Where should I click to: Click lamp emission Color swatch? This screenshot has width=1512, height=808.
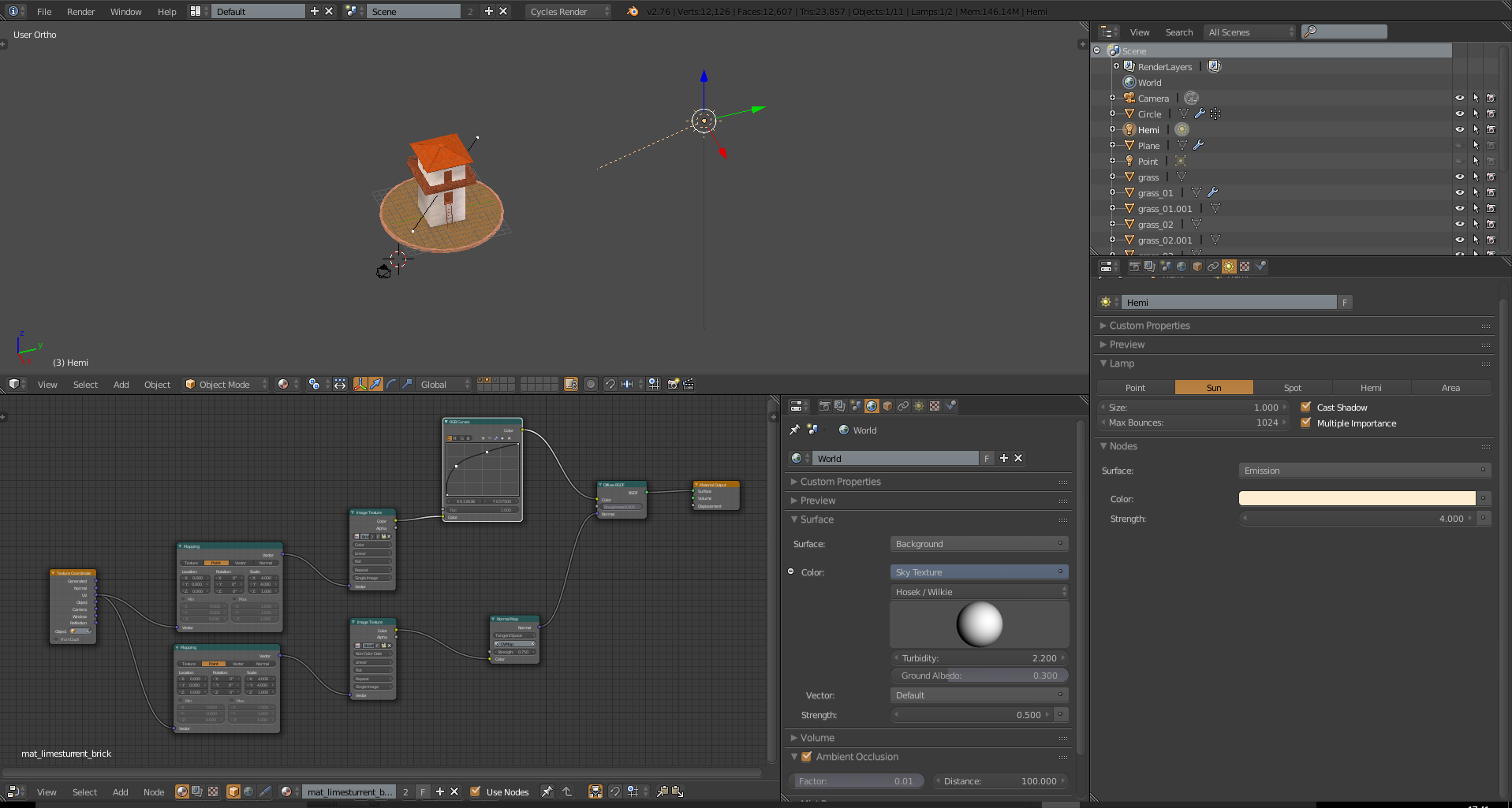(1357, 498)
